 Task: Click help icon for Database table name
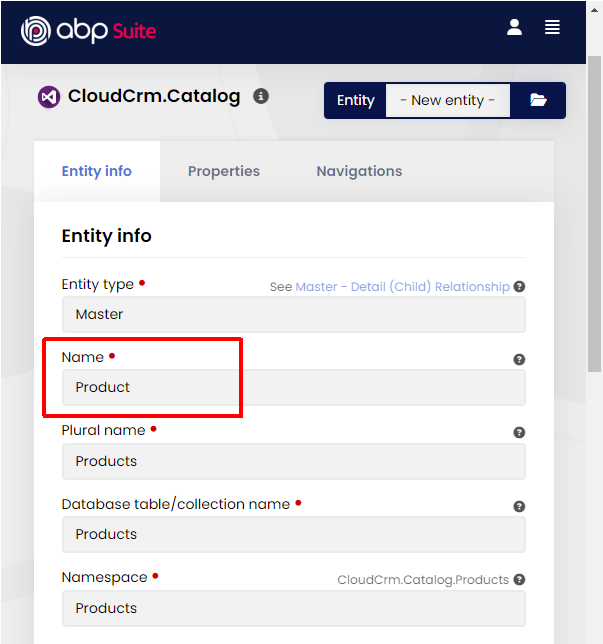point(519,507)
